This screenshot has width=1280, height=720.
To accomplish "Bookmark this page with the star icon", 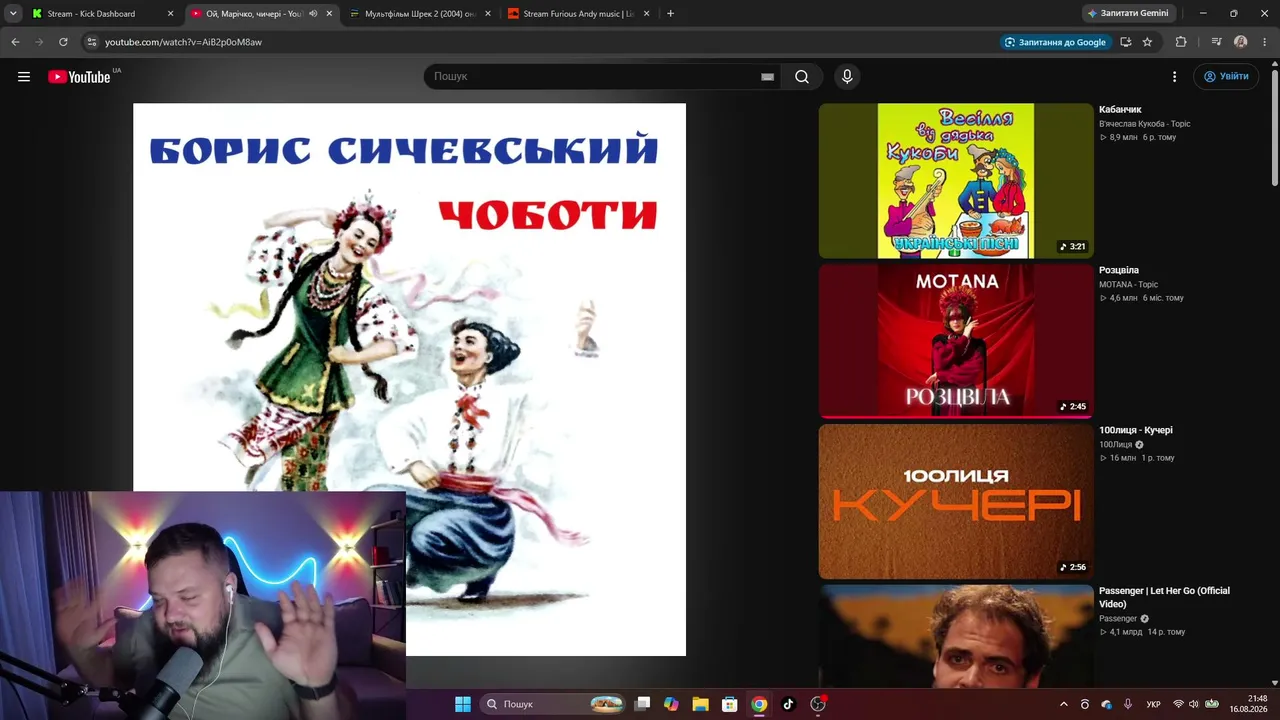I will pyautogui.click(x=1147, y=42).
